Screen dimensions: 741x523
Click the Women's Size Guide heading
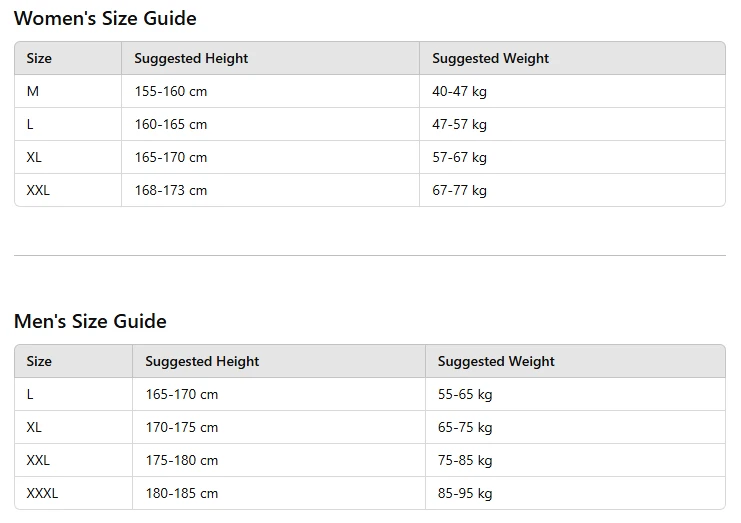point(105,18)
